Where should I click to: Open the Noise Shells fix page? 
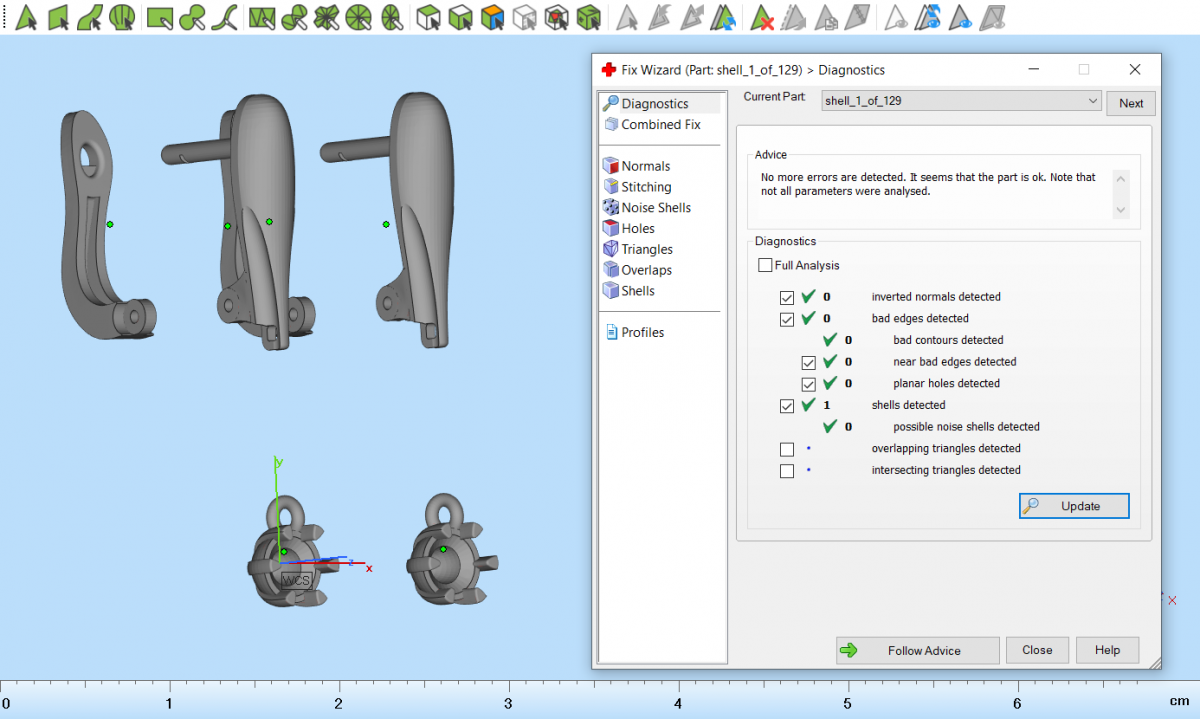pyautogui.click(x=655, y=208)
